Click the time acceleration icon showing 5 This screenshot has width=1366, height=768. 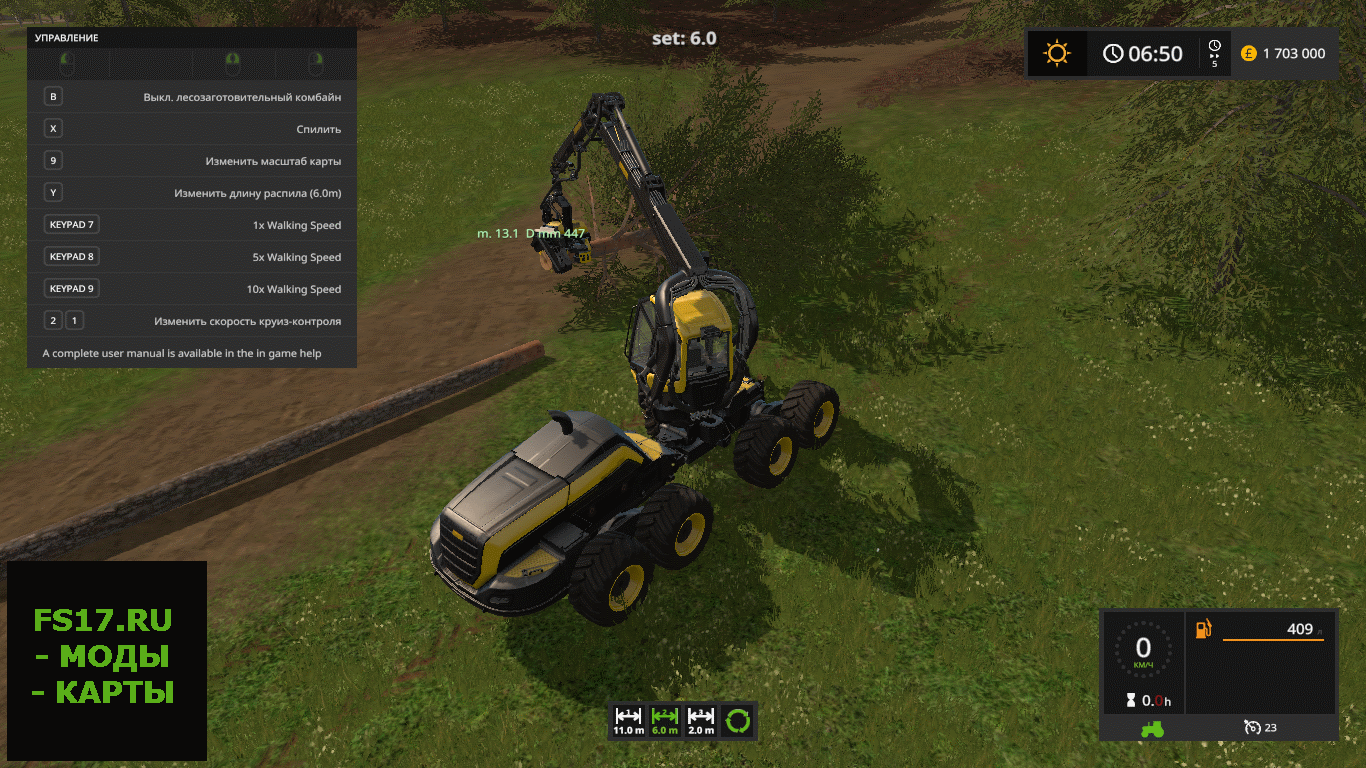coord(1215,53)
